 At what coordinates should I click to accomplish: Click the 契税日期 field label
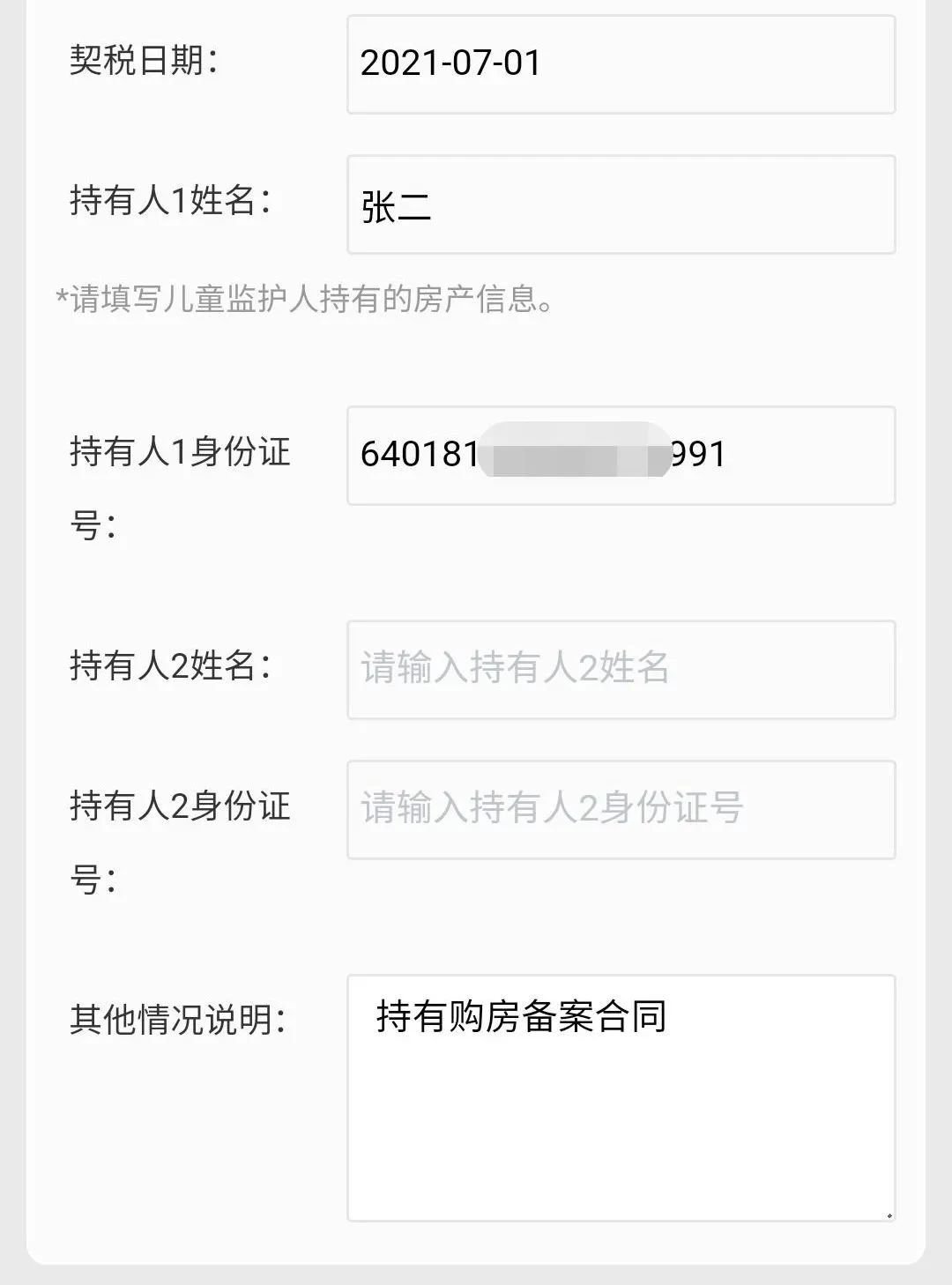[144, 62]
